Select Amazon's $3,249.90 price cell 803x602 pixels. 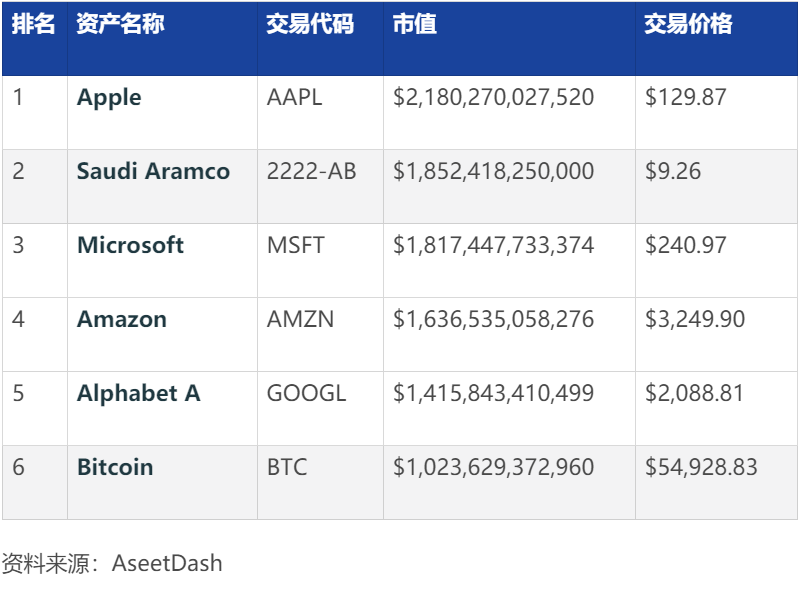(x=695, y=320)
